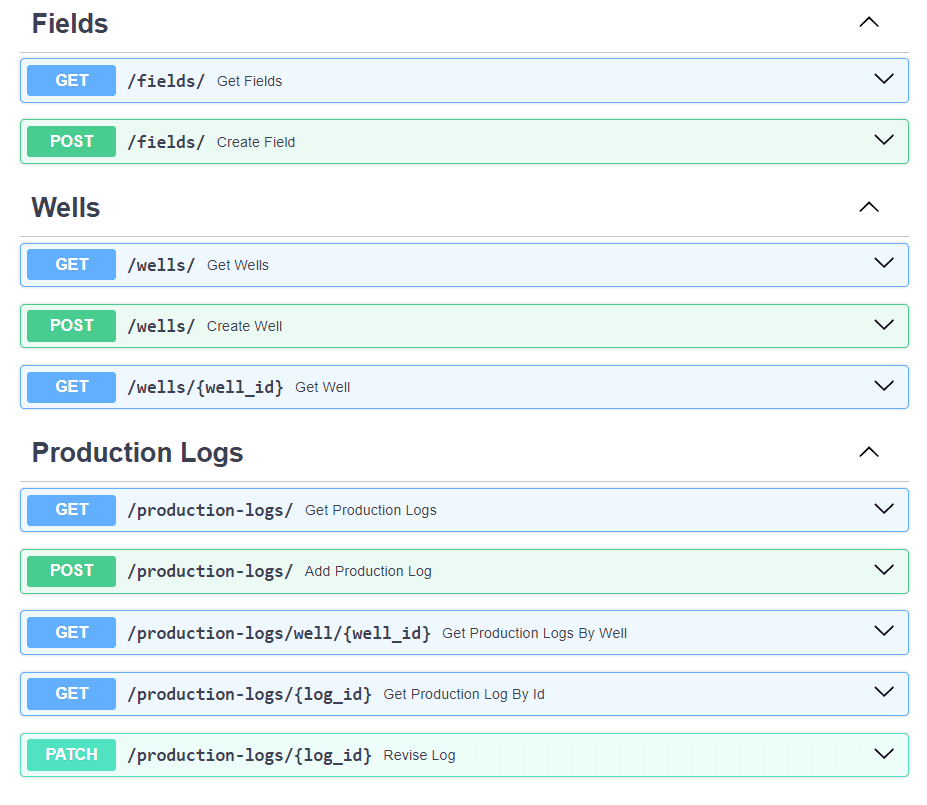Click the GET badge on /wells/ endpoint
Viewport: 927px width, 805px height.
(x=70, y=264)
